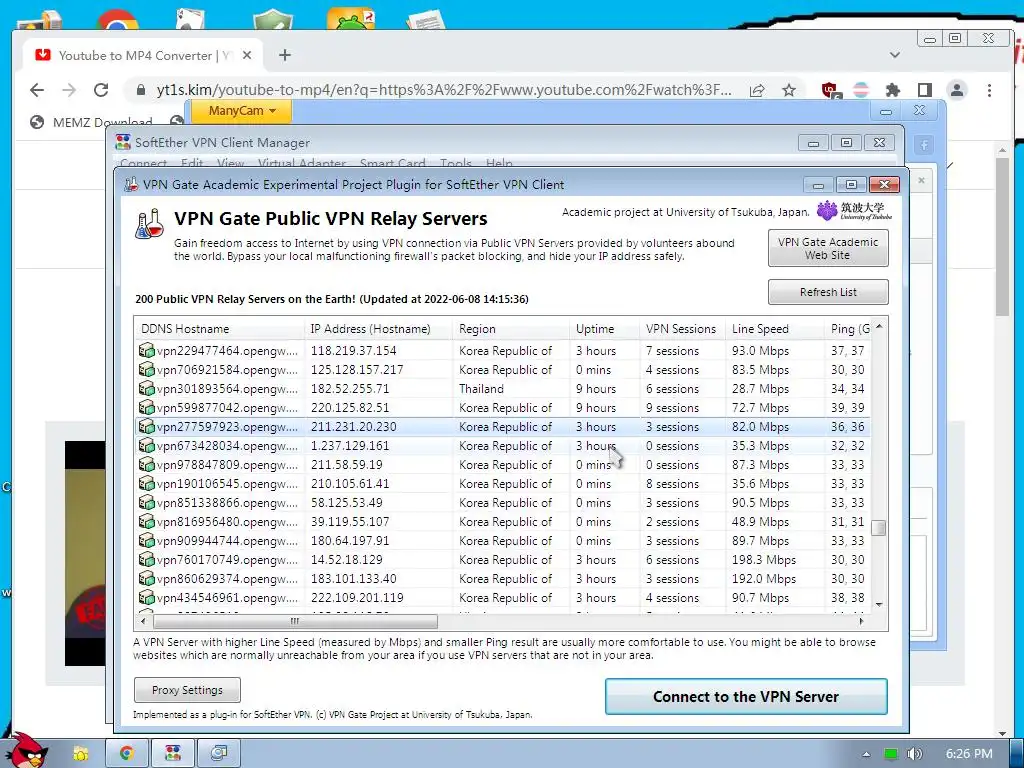Click the 7 sessions cell
This screenshot has width=1024, height=768.
click(673, 351)
